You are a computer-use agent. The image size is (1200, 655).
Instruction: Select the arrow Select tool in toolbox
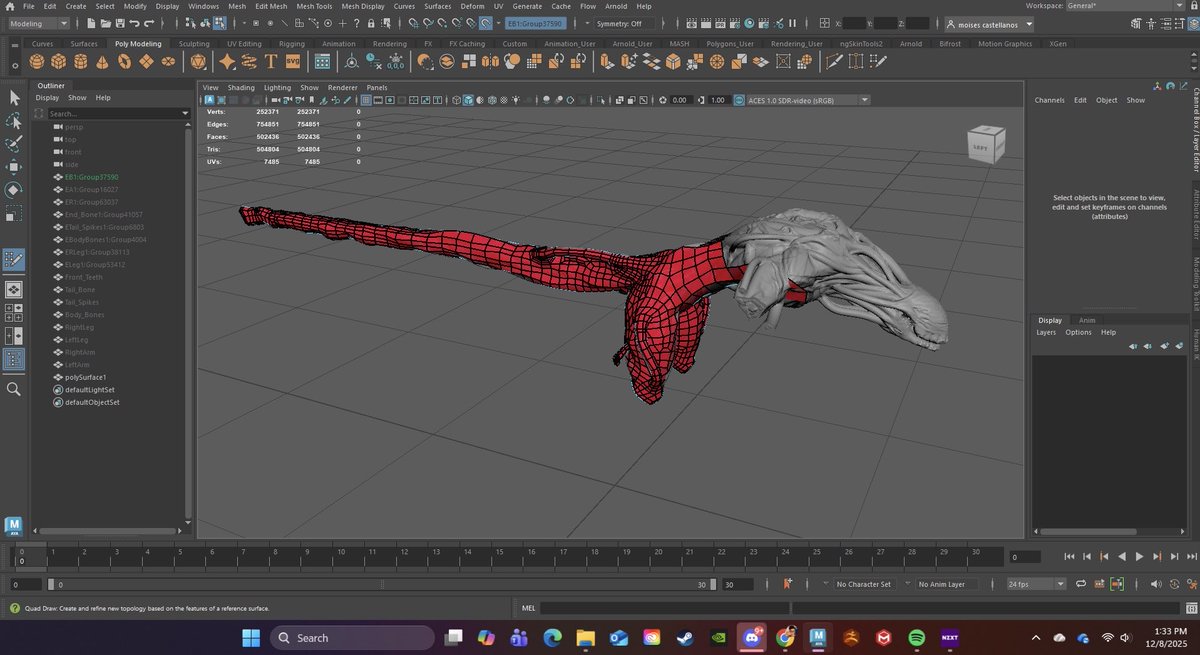[x=14, y=98]
